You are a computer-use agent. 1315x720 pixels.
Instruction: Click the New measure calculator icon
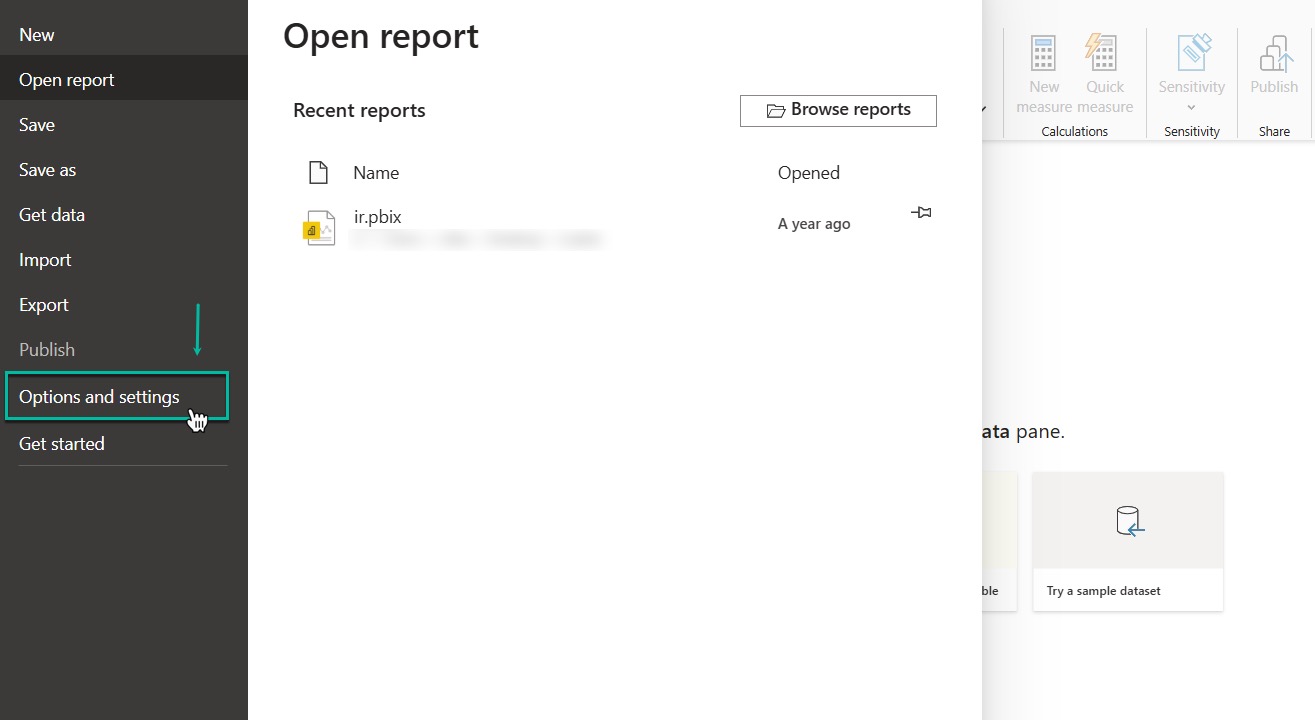click(x=1043, y=54)
